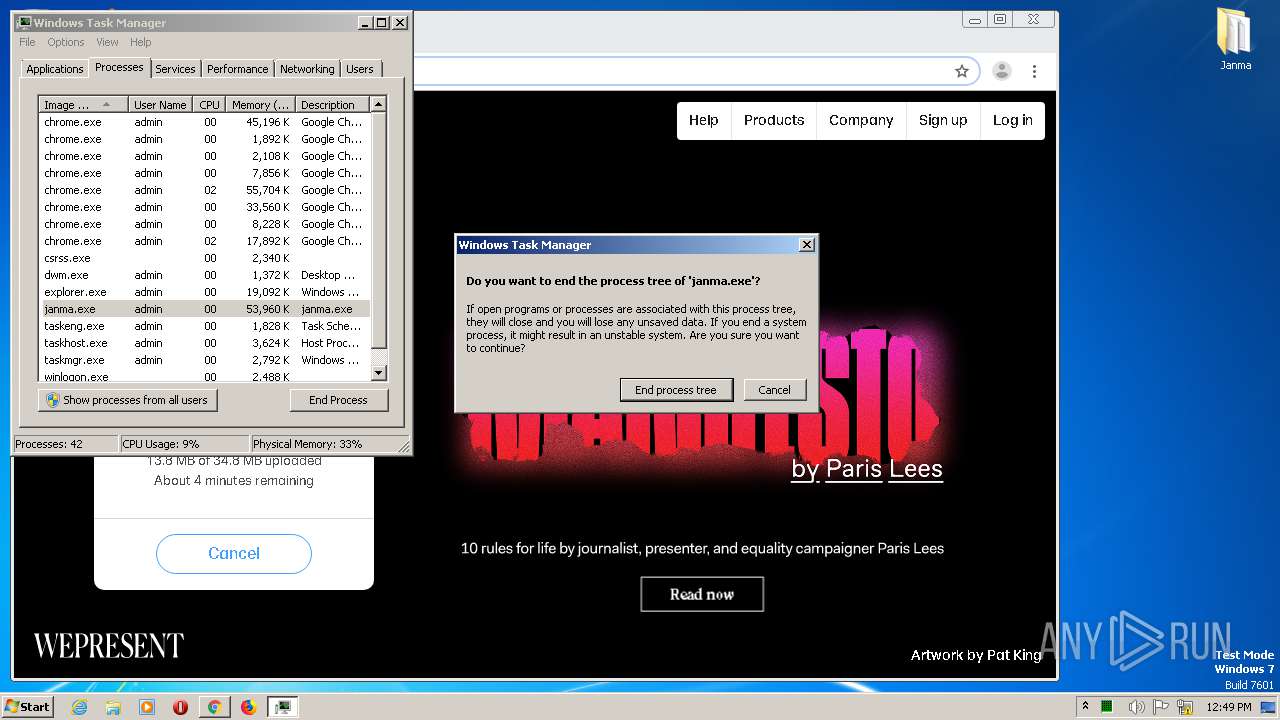Switch to the Networking tab
Screen dimensions: 1280x720
point(307,69)
